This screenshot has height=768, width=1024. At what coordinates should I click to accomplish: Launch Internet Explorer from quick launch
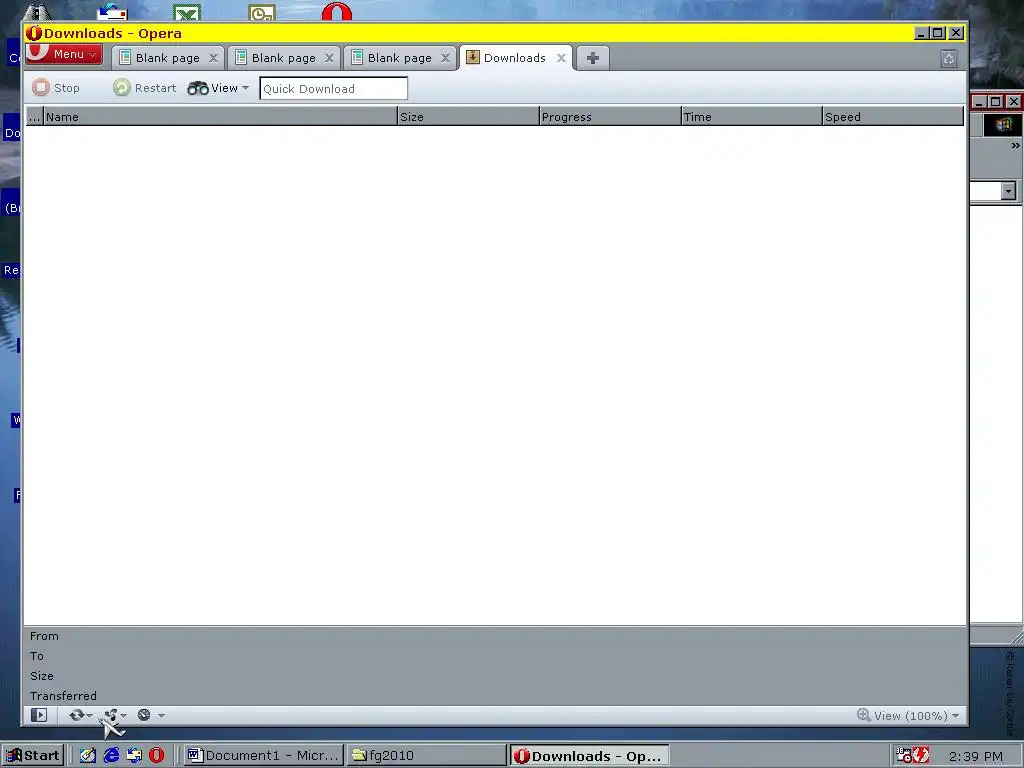tap(111, 756)
